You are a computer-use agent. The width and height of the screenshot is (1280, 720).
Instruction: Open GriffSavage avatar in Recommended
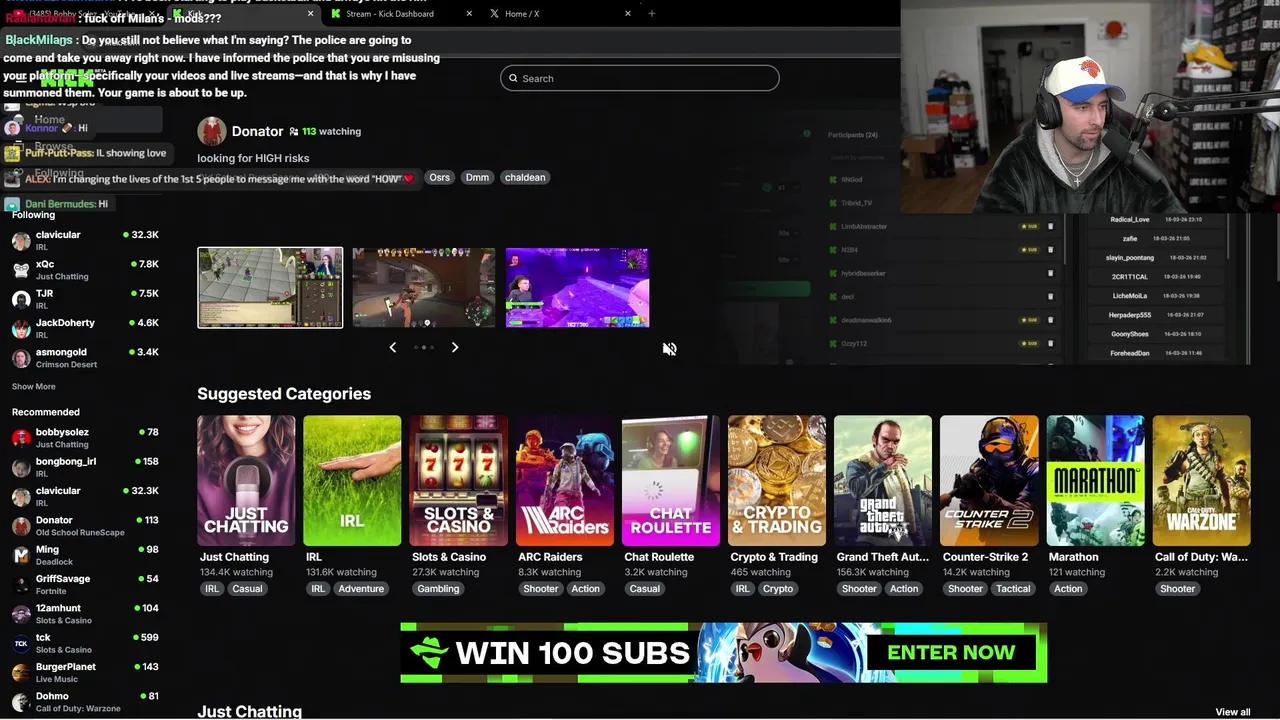[20, 585]
